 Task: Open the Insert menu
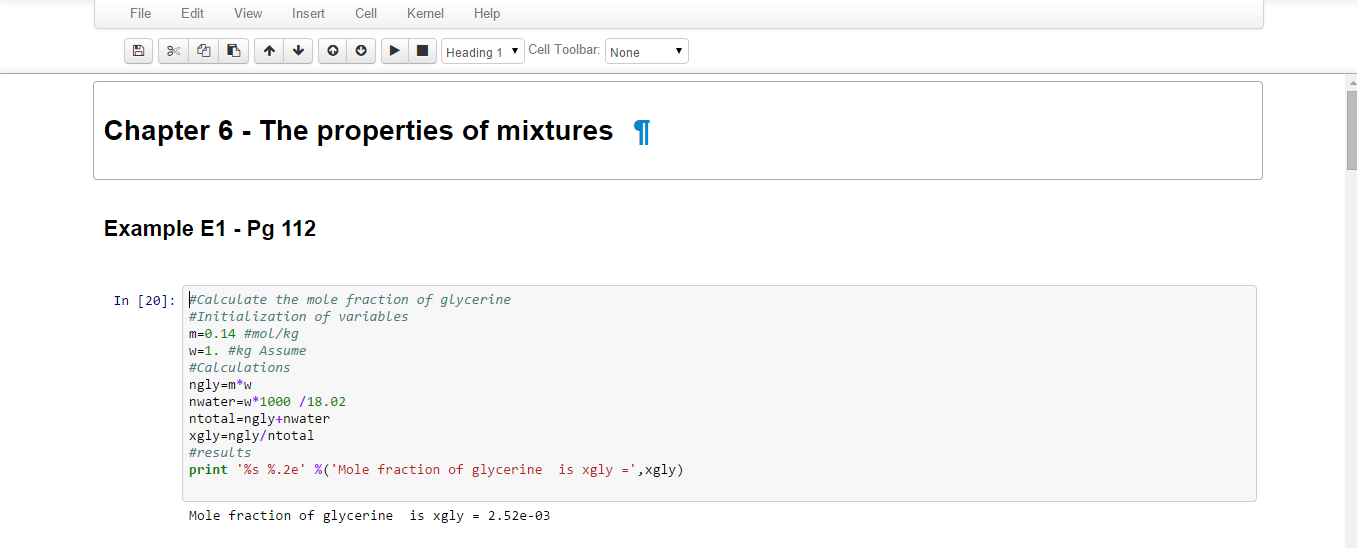[x=308, y=13]
